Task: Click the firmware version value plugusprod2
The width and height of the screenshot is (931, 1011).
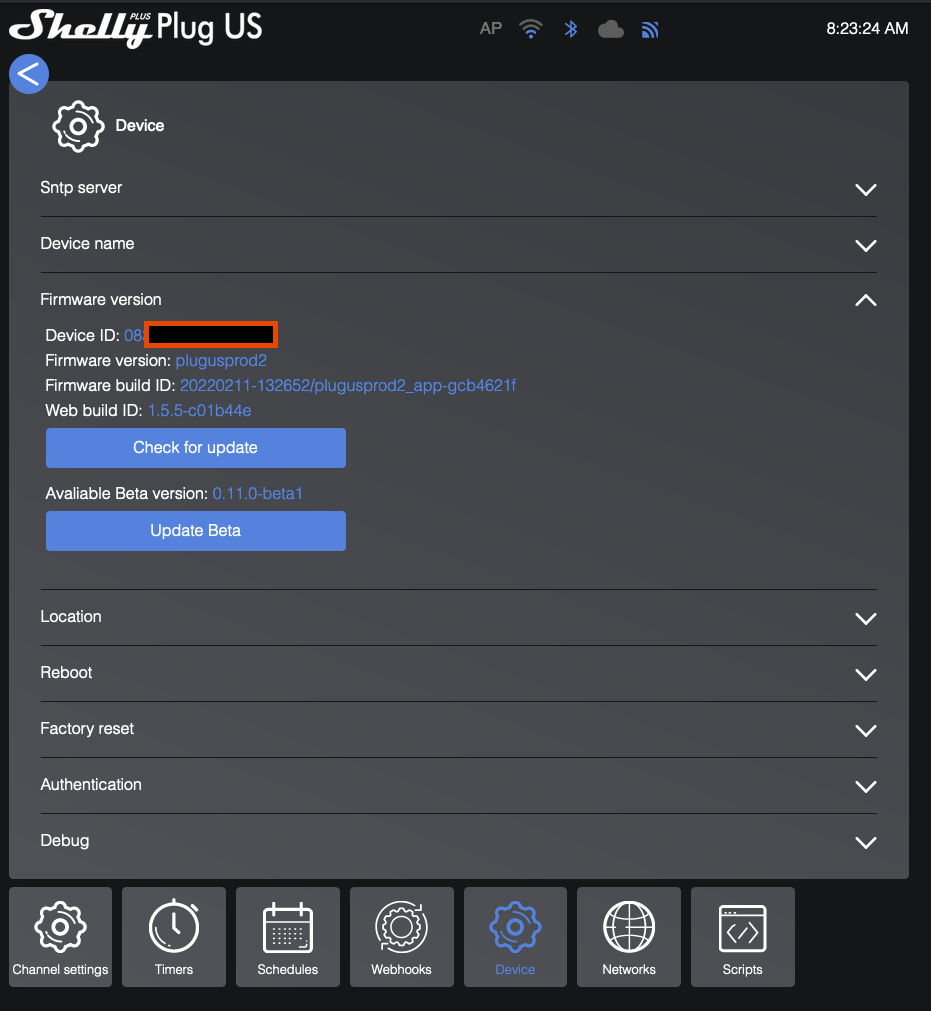Action: pyautogui.click(x=221, y=360)
